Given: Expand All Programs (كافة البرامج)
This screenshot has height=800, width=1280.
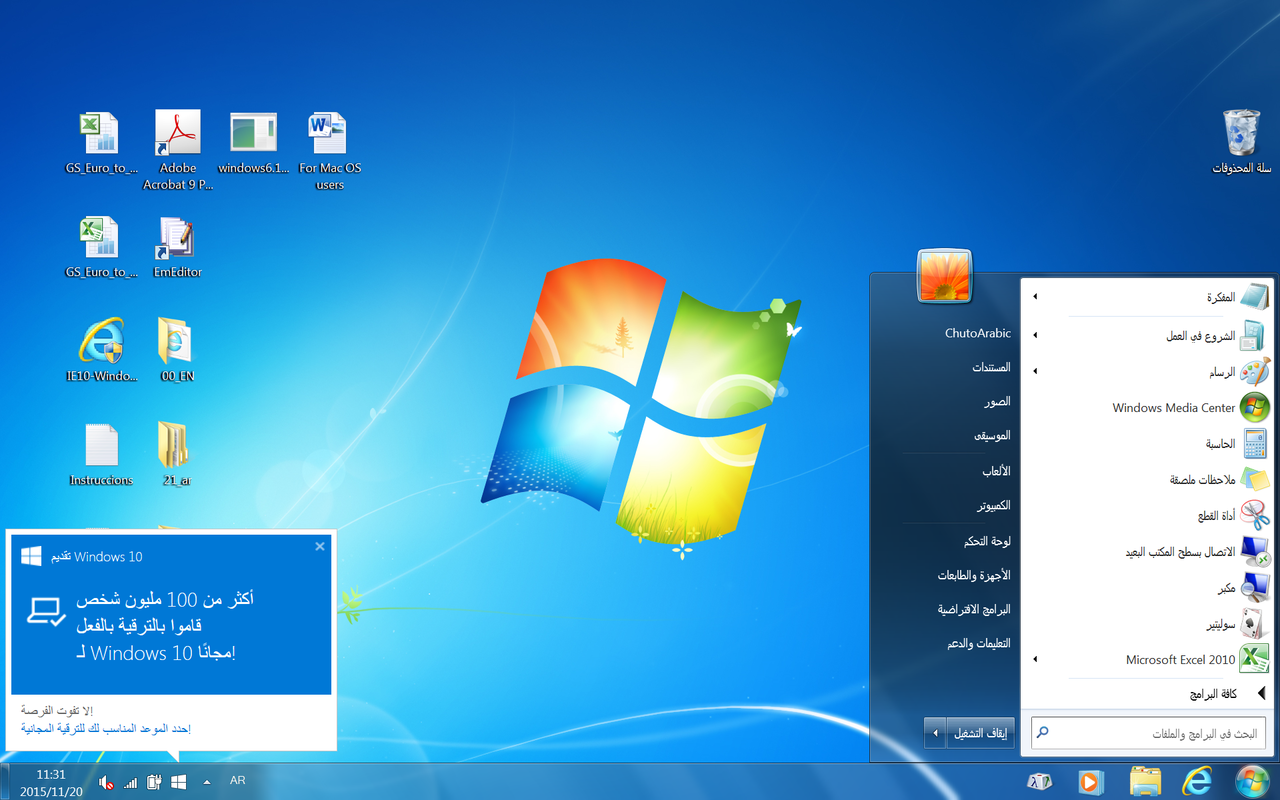Looking at the screenshot, I should [1148, 694].
